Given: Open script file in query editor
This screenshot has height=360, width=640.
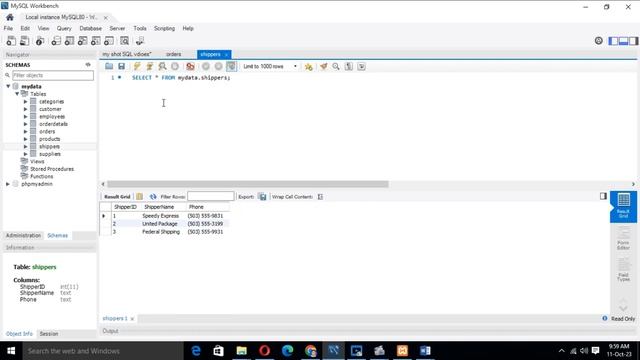Looking at the screenshot, I should click(x=109, y=66).
